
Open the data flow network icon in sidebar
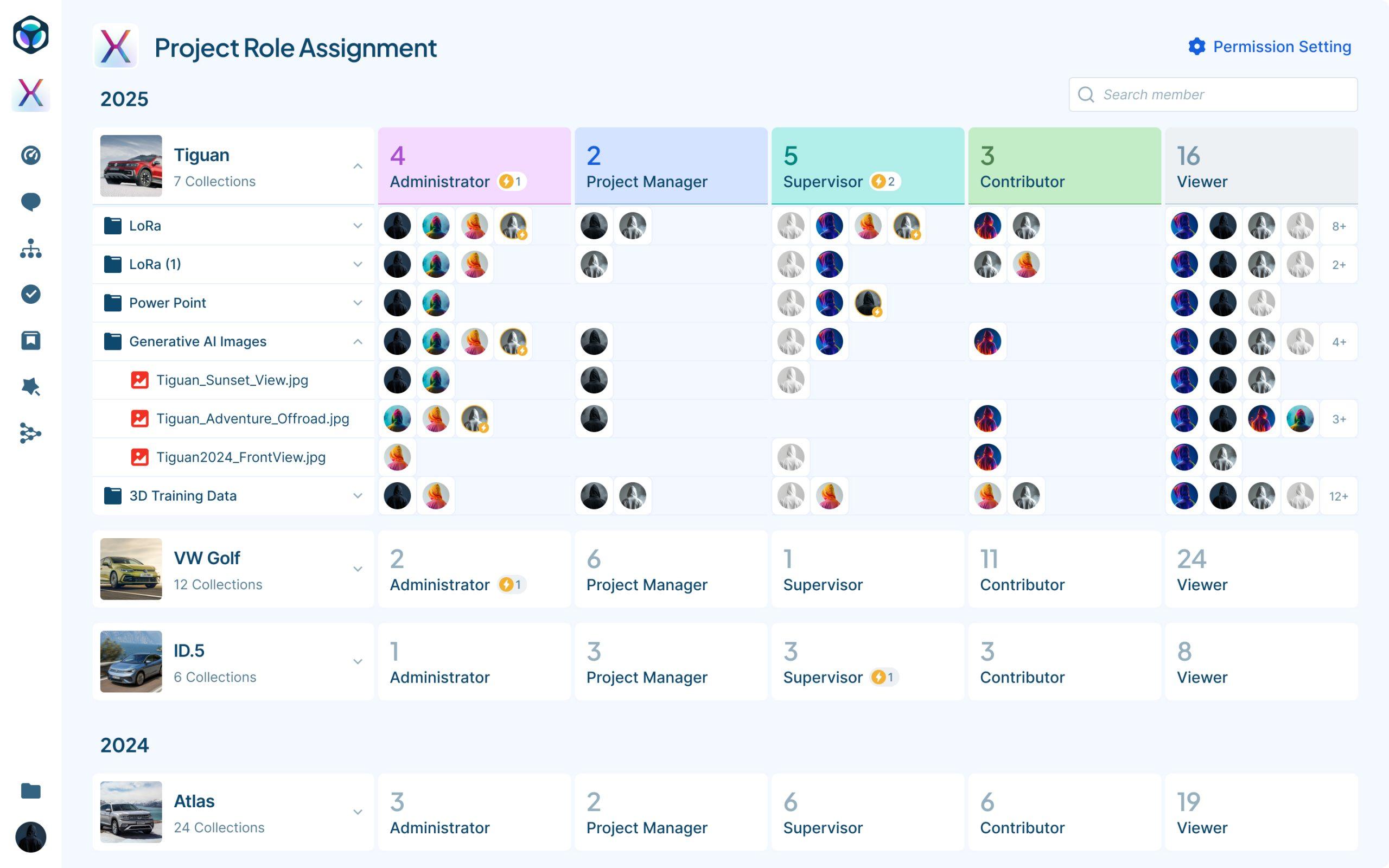coord(31,434)
